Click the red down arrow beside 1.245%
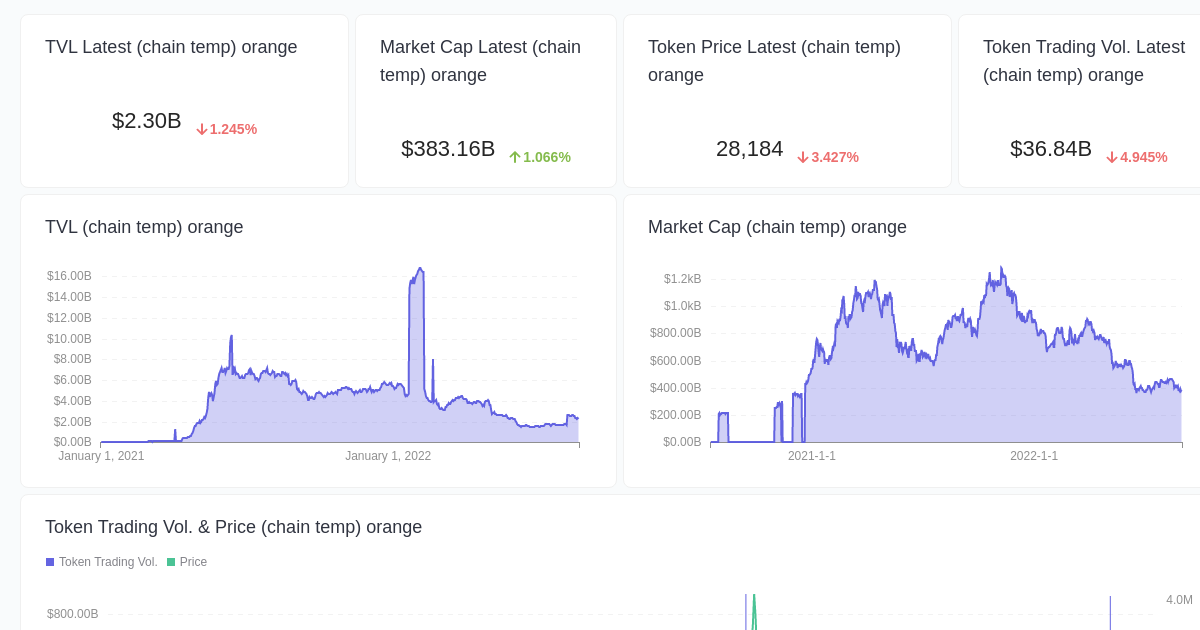This screenshot has height=630, width=1200. click(x=200, y=129)
